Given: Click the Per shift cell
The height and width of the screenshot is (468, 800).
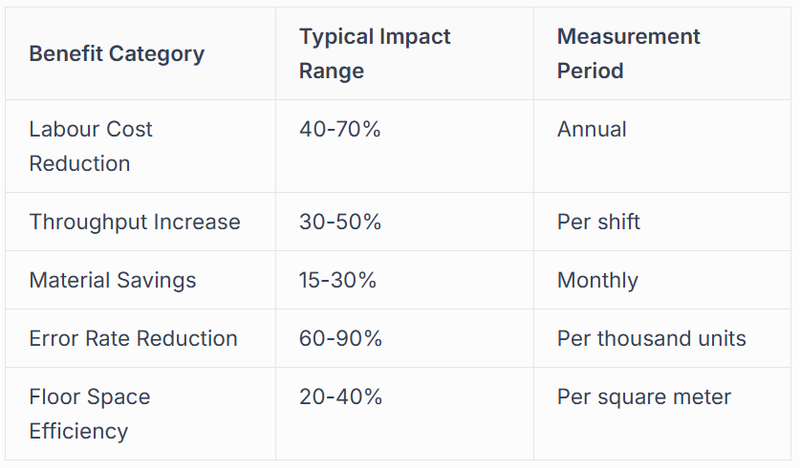Looking at the screenshot, I should point(598,222).
